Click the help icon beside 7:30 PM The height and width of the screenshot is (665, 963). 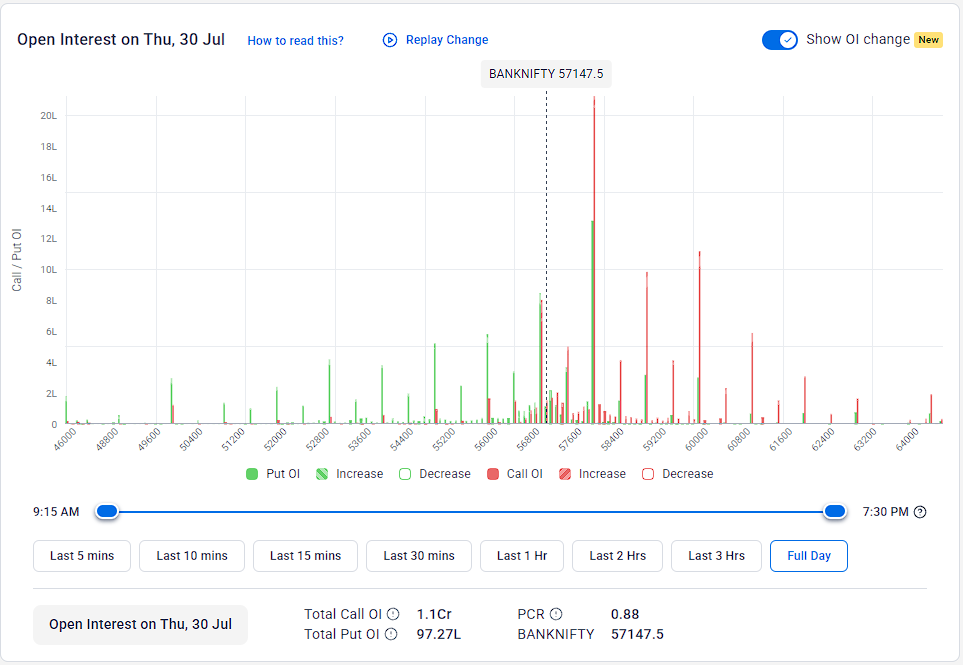920,512
